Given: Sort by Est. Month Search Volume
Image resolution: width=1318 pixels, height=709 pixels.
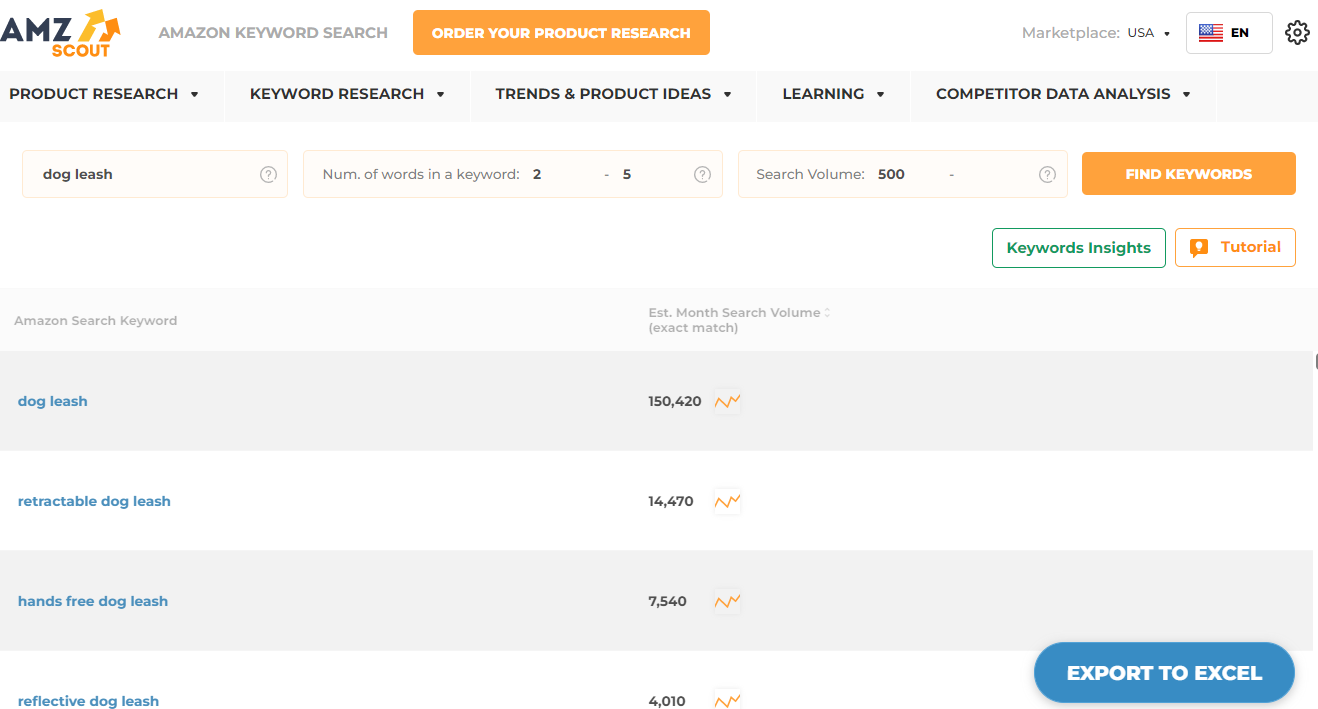Looking at the screenshot, I should 827,312.
